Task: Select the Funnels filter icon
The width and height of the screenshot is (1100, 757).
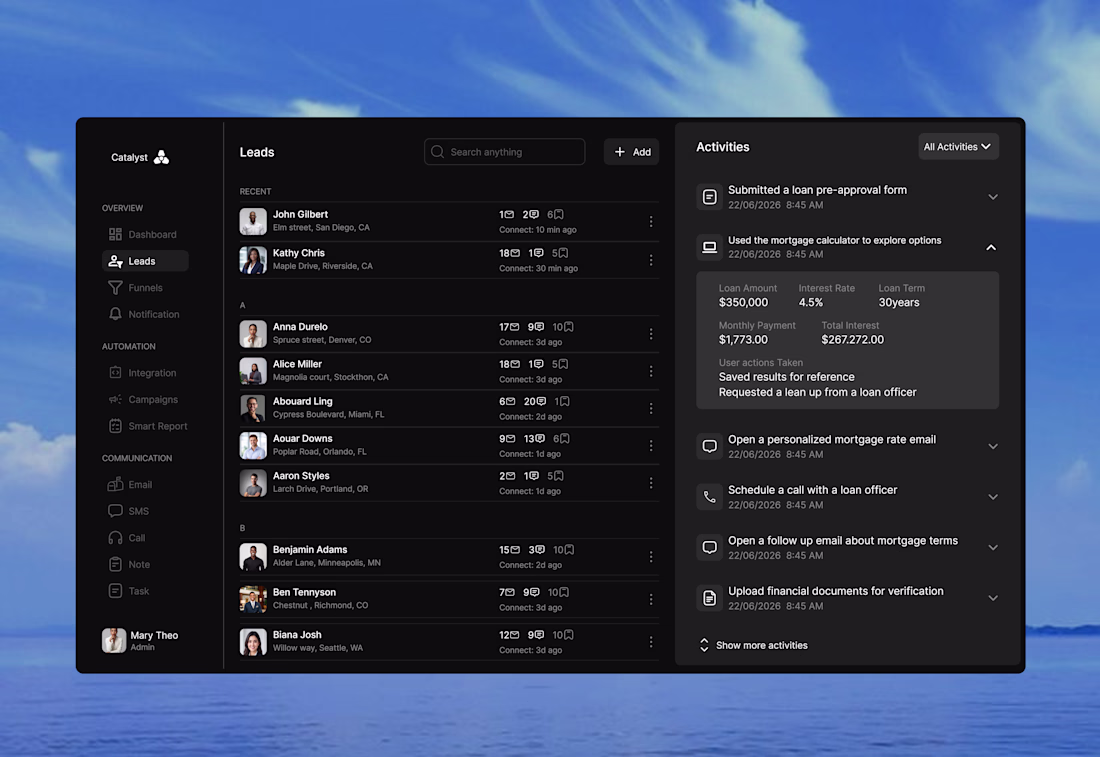Action: click(x=115, y=288)
